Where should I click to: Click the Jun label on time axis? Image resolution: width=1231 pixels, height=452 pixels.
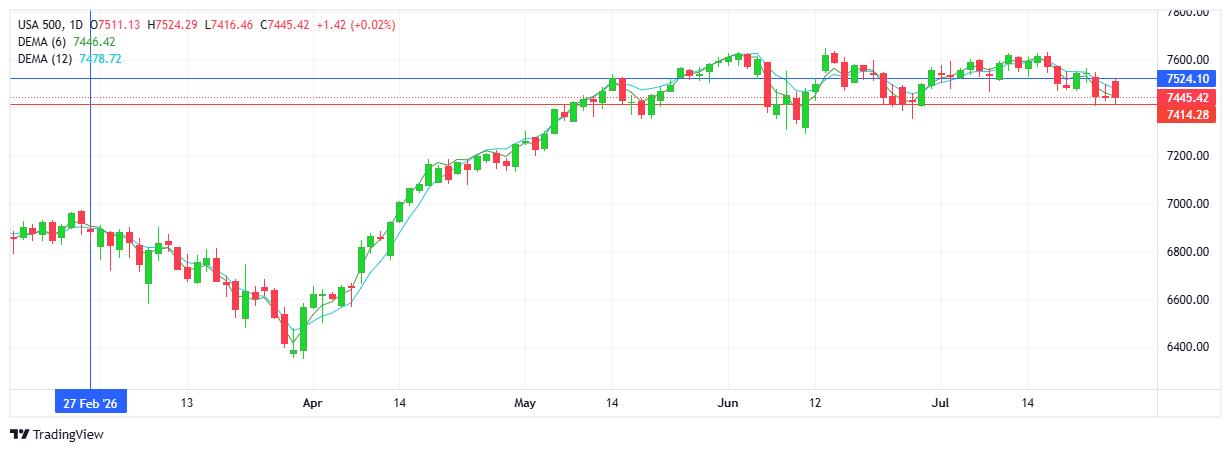(728, 404)
